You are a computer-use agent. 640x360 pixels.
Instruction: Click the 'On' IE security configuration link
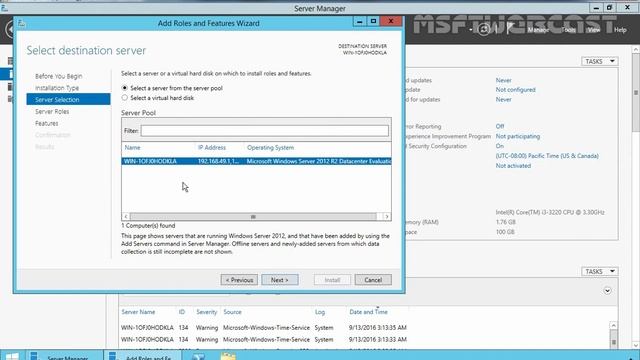tap(500, 146)
